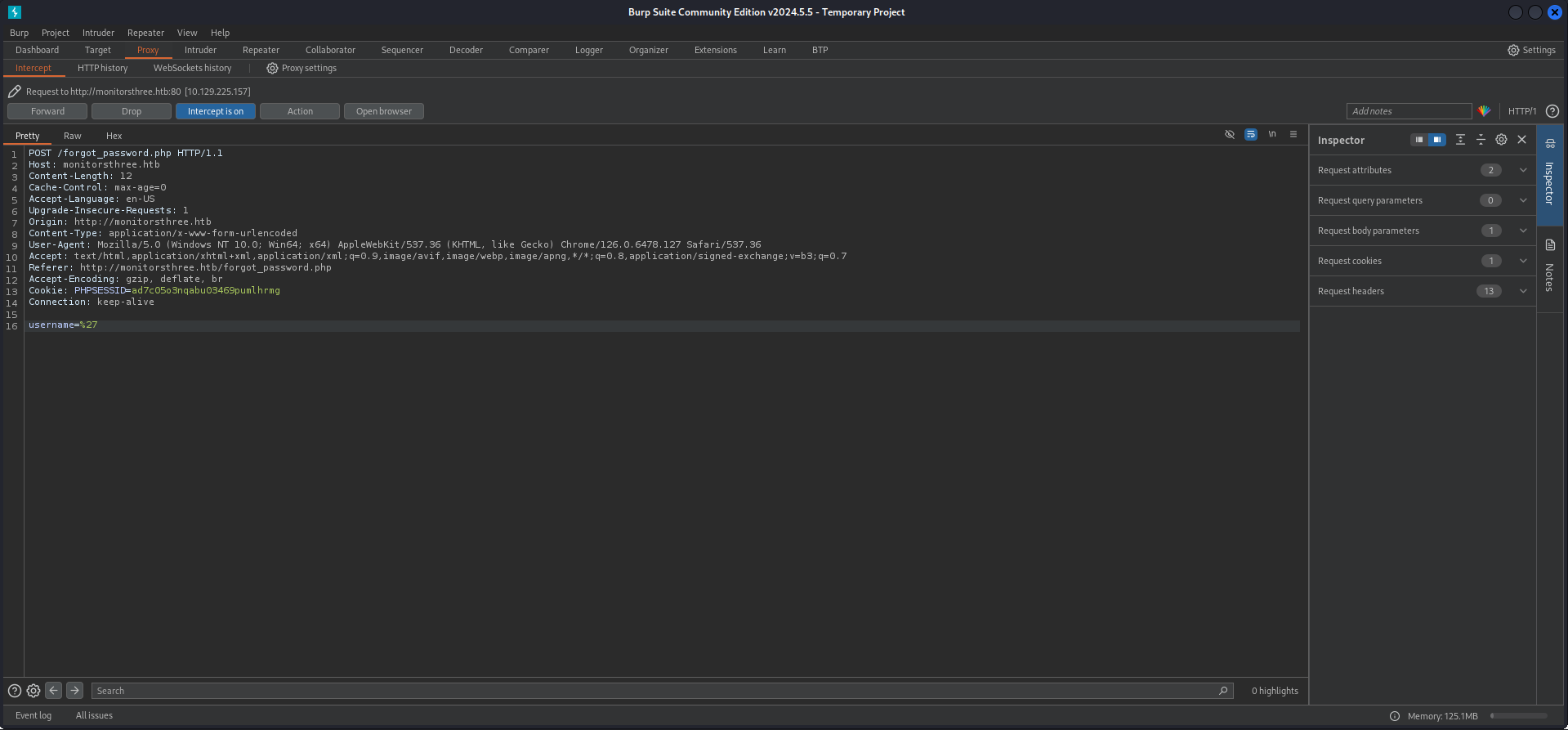Click the pencil edit icon beside request target
Viewport: 1568px width, 730px height.
pyautogui.click(x=15, y=92)
